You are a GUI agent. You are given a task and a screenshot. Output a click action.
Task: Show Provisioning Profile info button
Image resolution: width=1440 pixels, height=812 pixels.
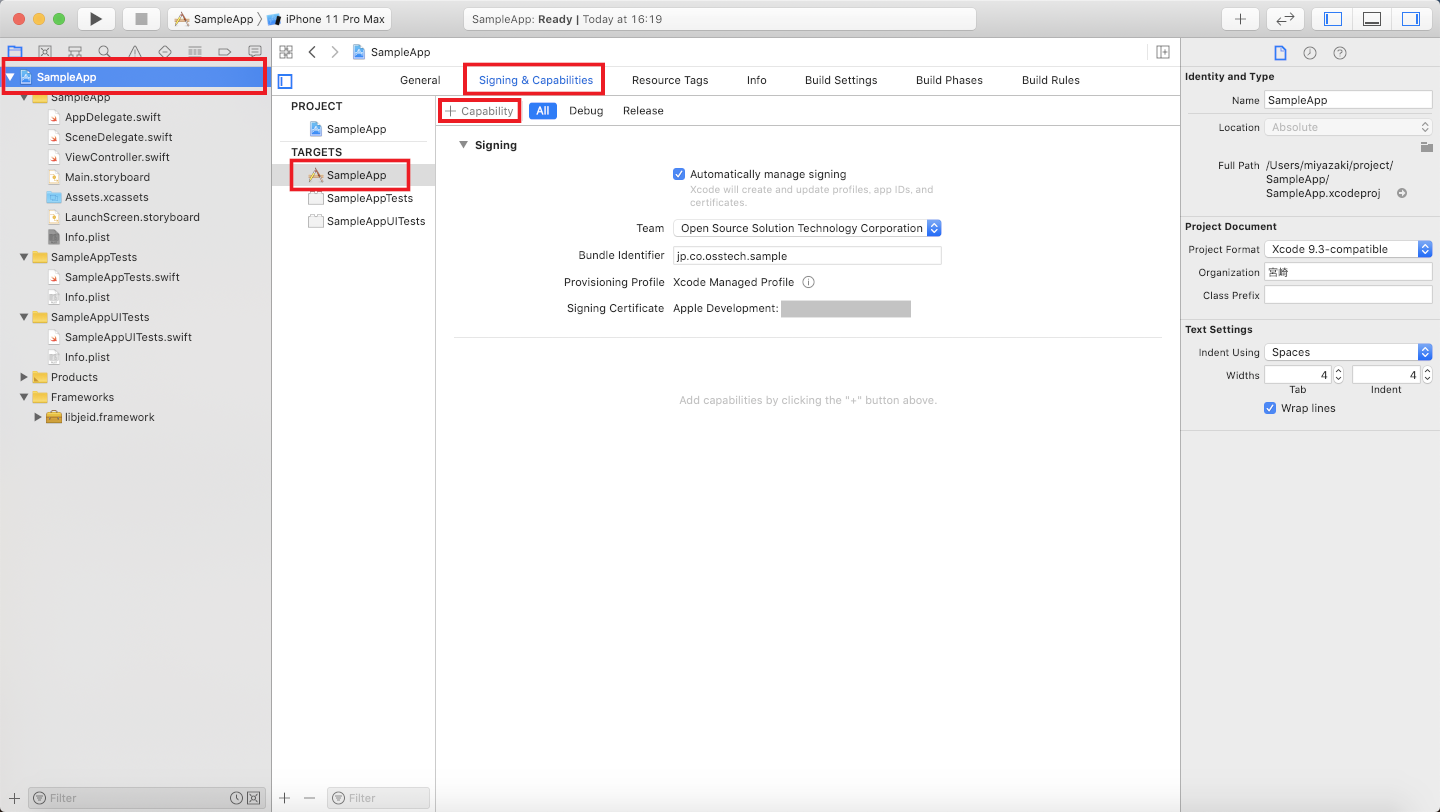[x=808, y=282]
